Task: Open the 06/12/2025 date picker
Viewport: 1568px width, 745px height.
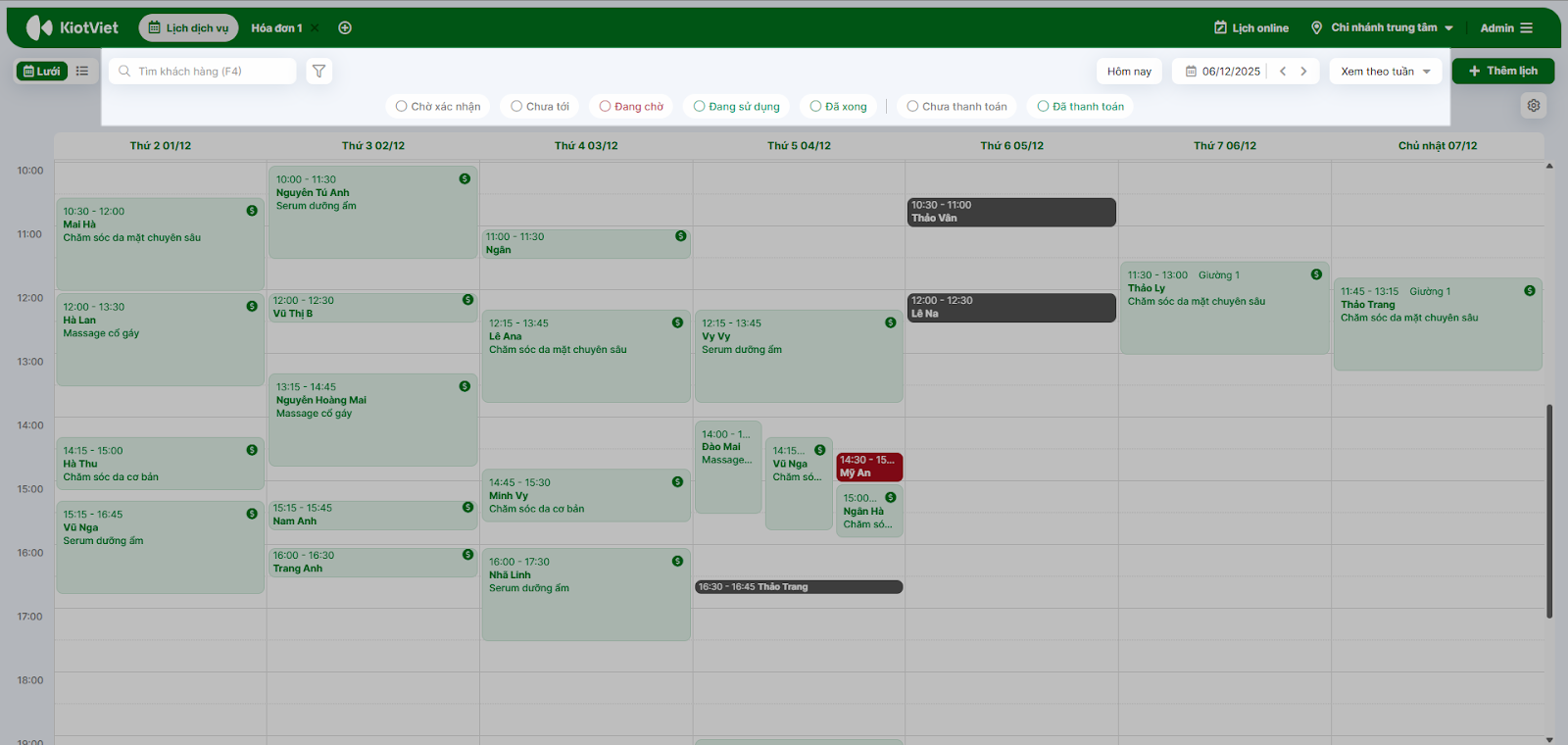Action: (1223, 71)
